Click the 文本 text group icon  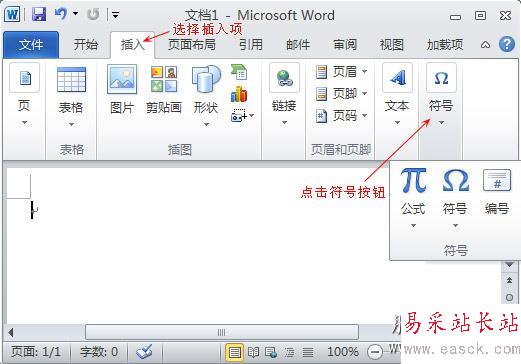397,78
